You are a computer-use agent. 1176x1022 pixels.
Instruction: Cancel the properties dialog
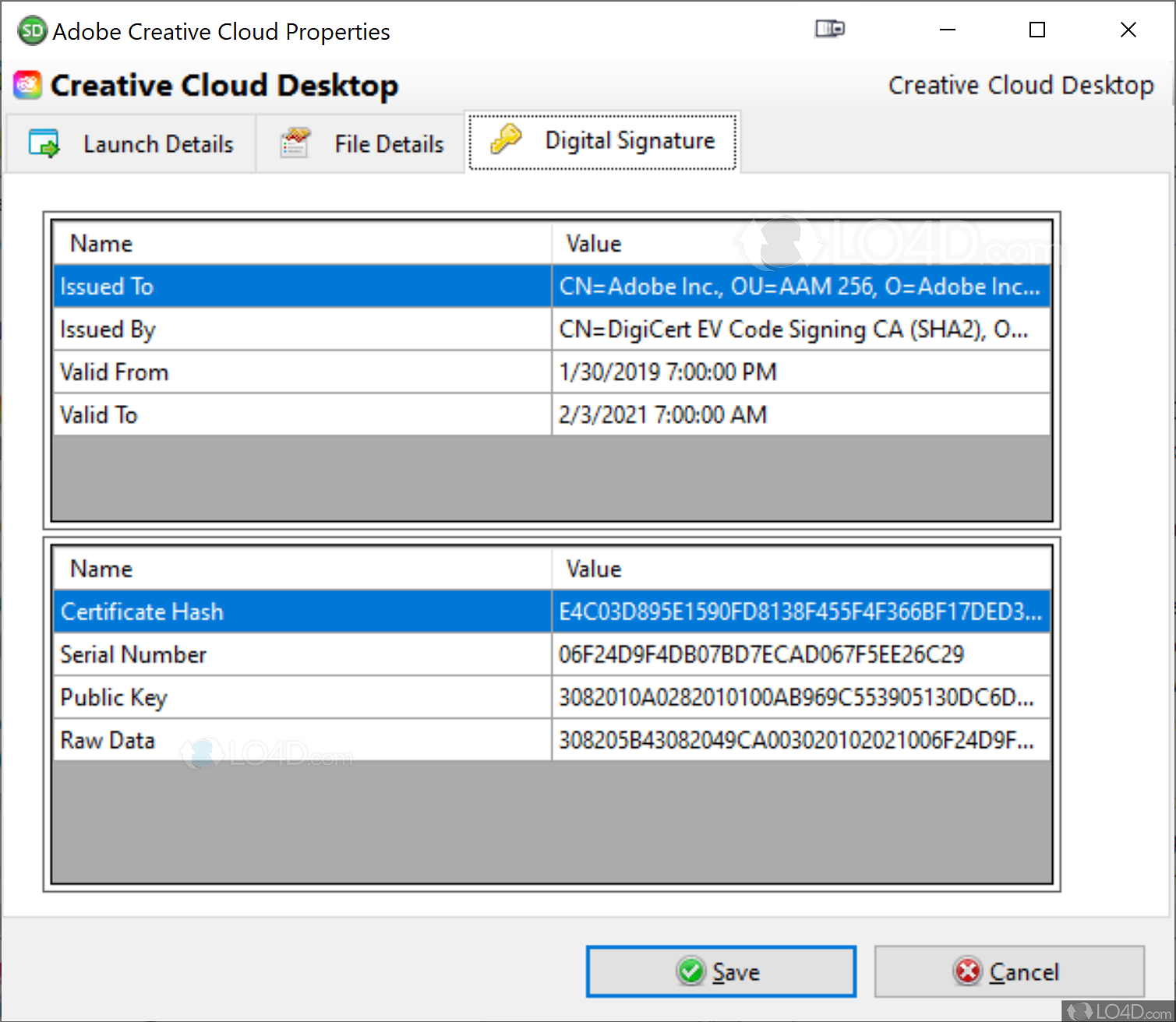point(1009,971)
